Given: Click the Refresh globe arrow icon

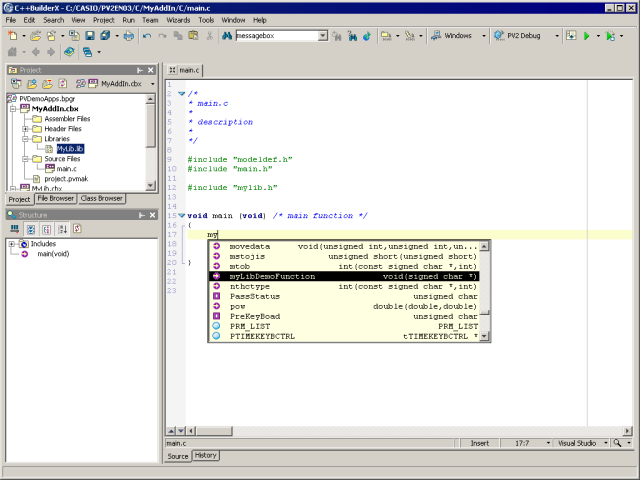Looking at the screenshot, I should pyautogui.click(x=367, y=36).
